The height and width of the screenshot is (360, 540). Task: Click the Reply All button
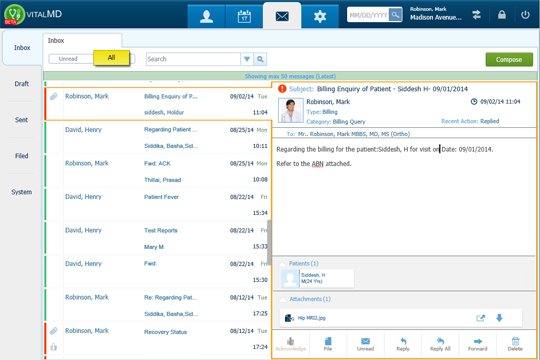[440, 344]
